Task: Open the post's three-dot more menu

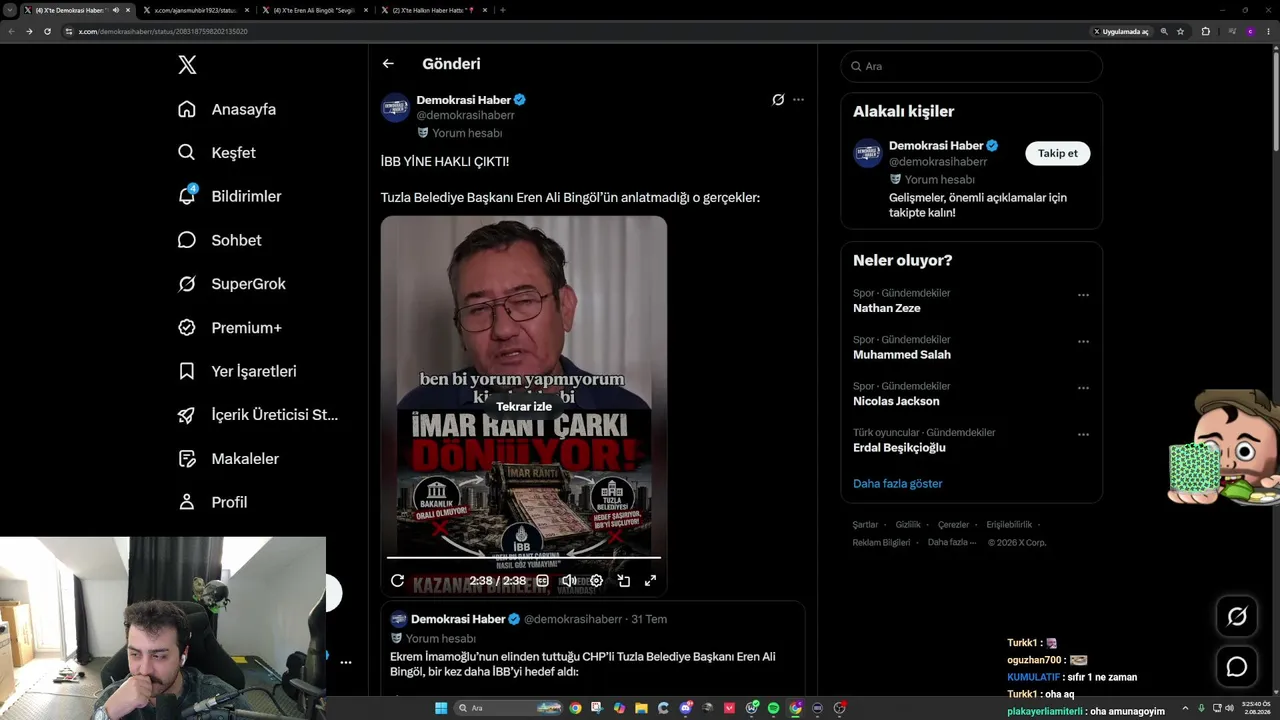Action: (798, 100)
